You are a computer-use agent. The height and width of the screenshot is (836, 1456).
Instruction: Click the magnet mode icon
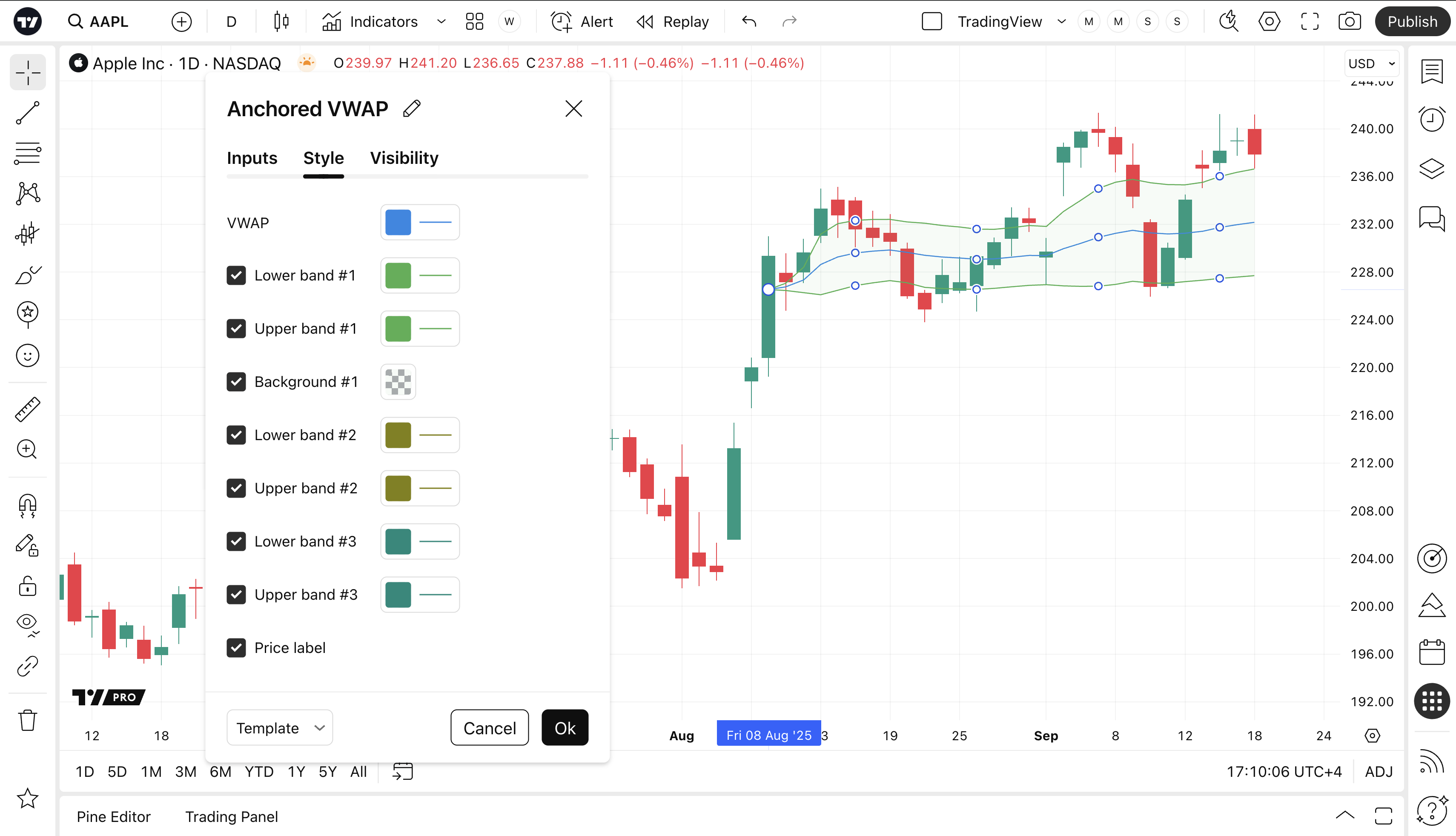[x=28, y=506]
